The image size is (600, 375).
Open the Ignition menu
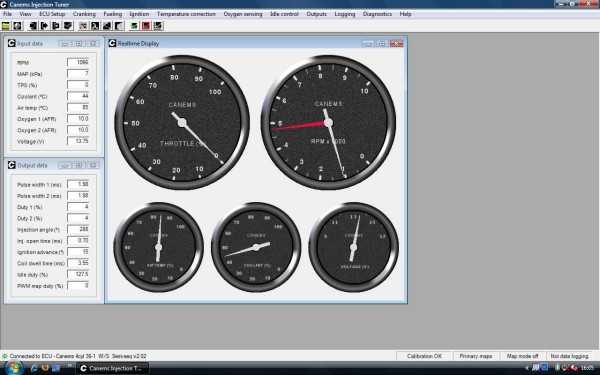point(139,14)
